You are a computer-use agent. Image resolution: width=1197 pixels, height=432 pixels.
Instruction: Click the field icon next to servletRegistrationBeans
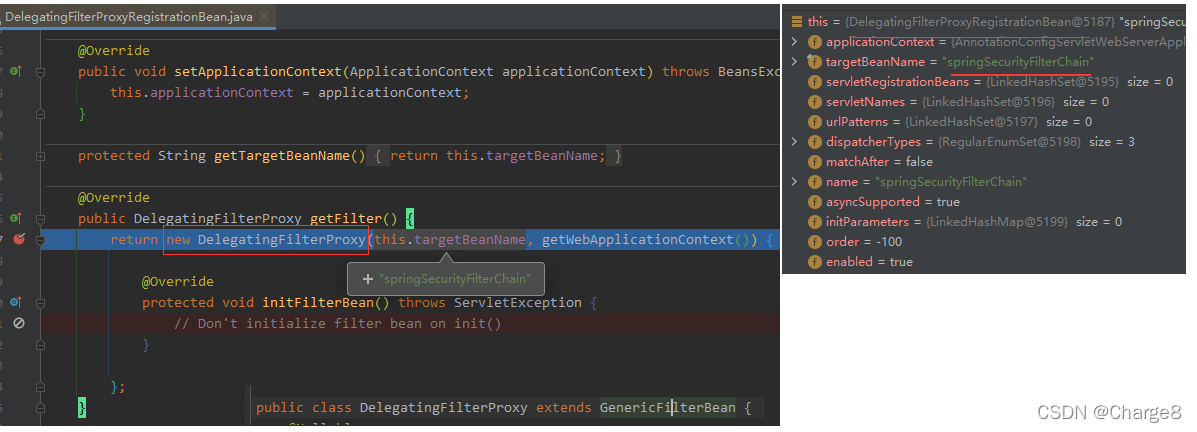[x=815, y=82]
